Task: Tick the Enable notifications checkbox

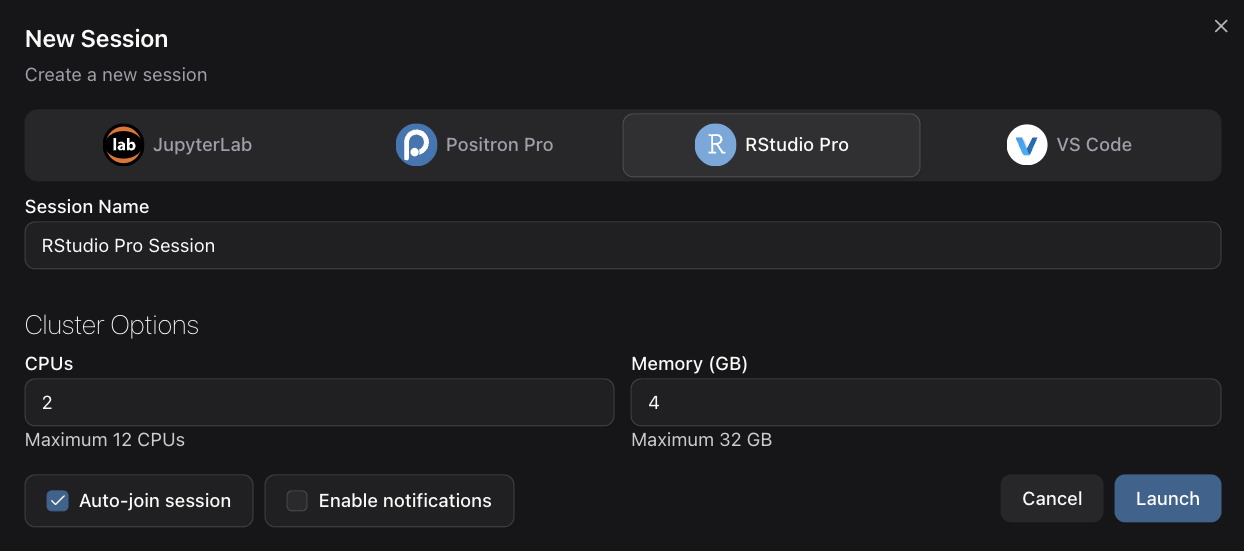Action: (x=297, y=501)
